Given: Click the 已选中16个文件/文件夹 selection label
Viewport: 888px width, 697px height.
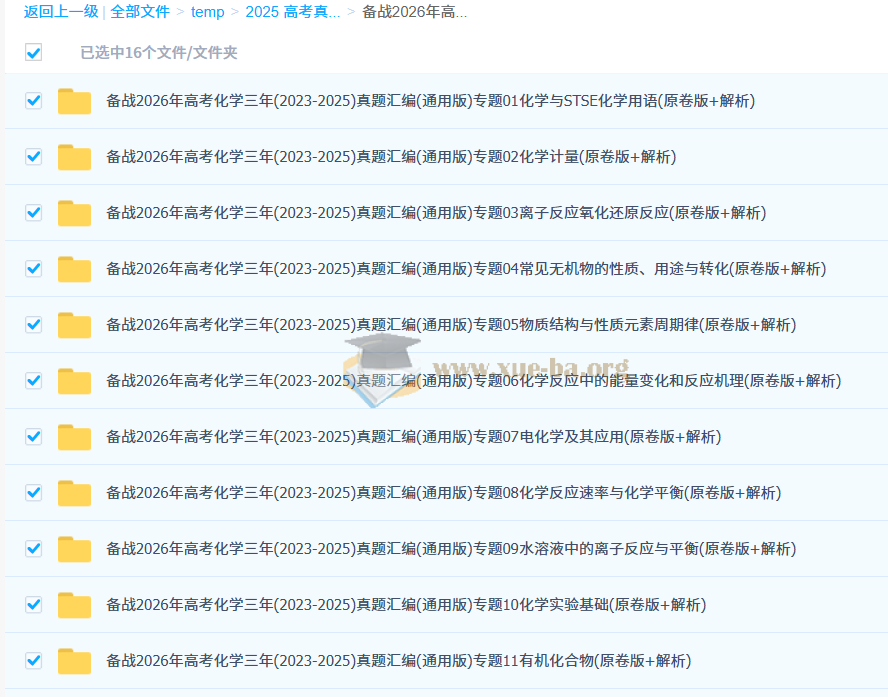Looking at the screenshot, I should 159,53.
